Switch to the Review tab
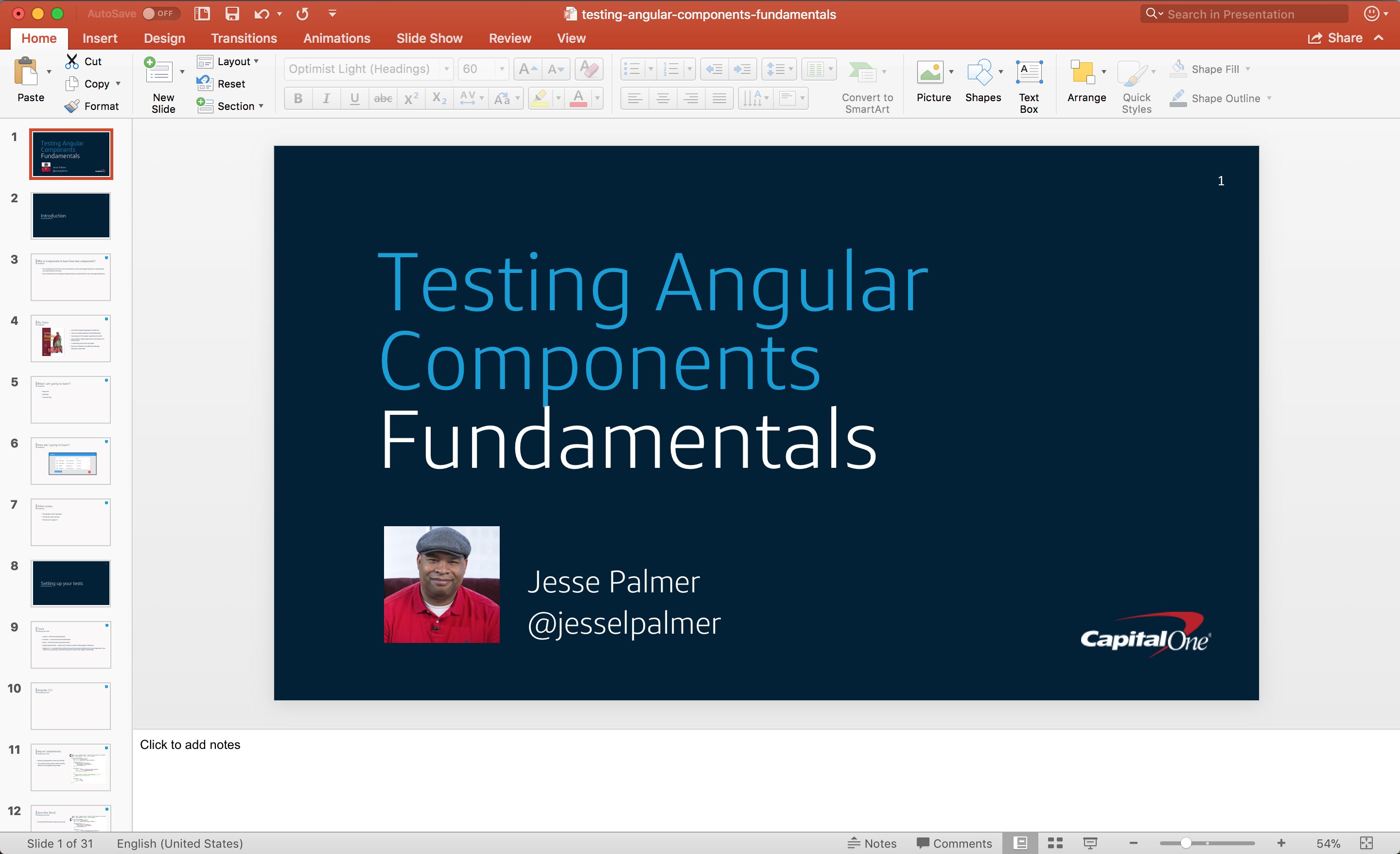 pos(509,38)
